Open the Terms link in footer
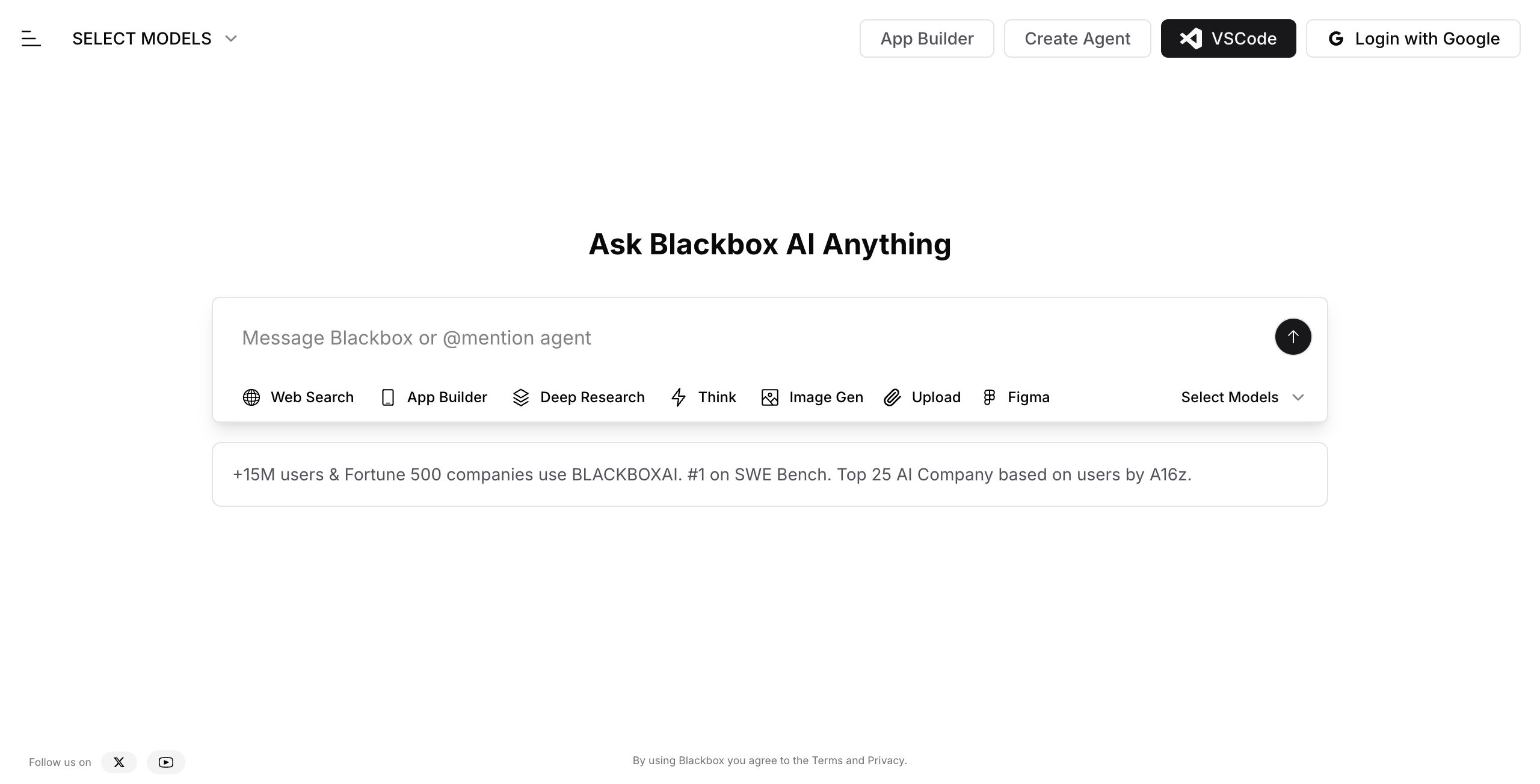 point(827,761)
